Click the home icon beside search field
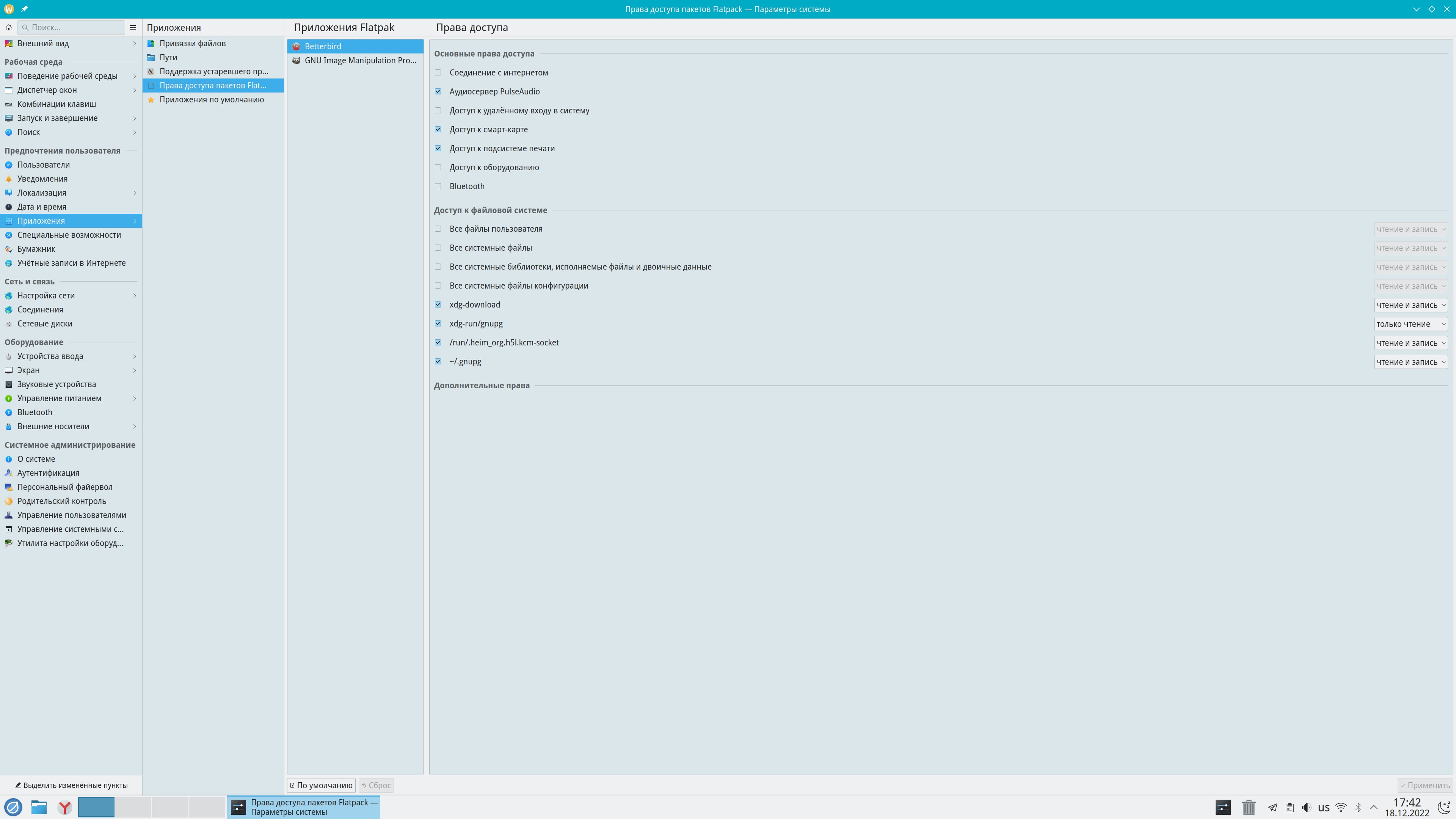1456x819 pixels. (x=8, y=27)
